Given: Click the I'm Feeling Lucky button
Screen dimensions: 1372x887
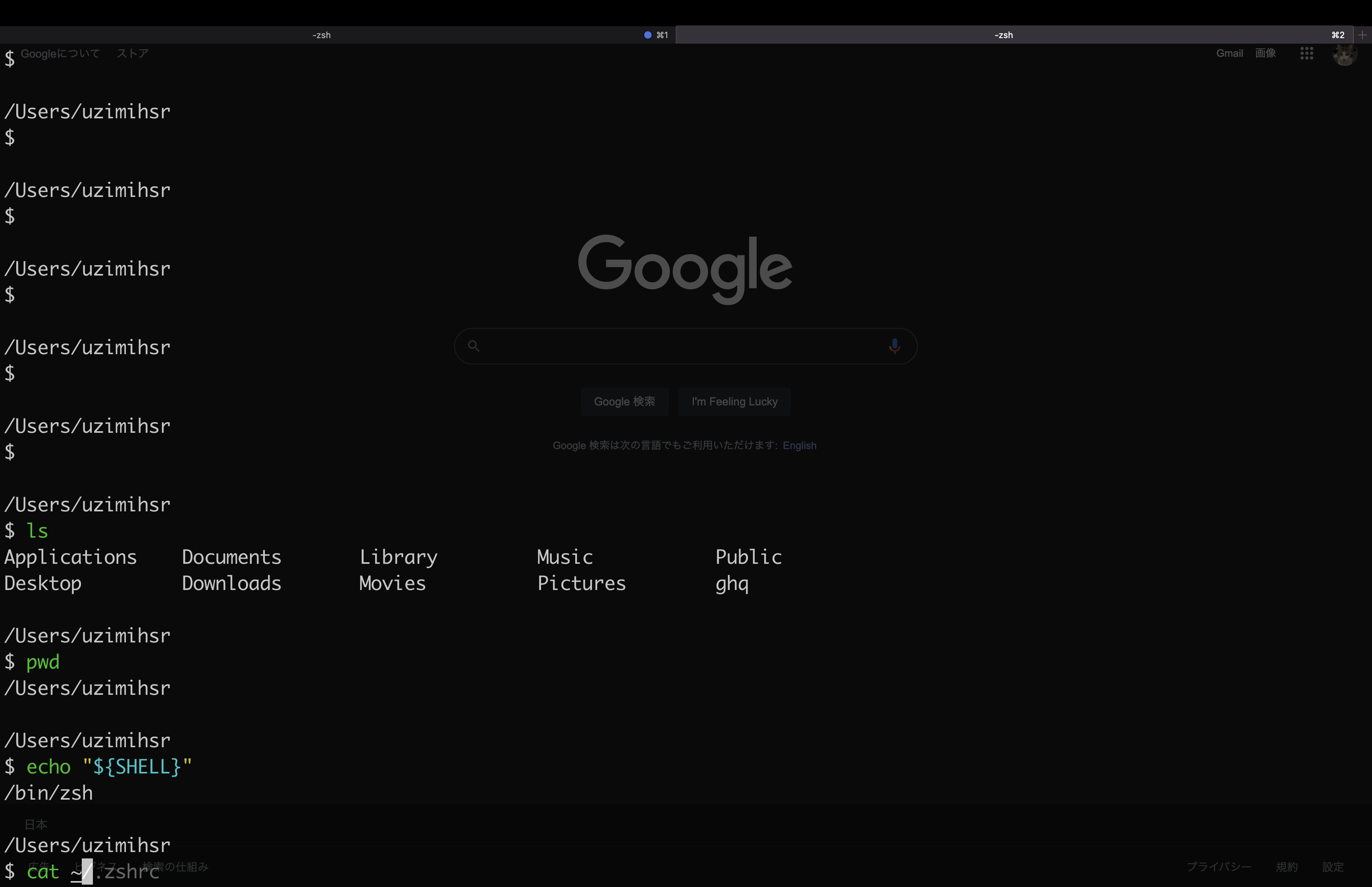Looking at the screenshot, I should [734, 401].
